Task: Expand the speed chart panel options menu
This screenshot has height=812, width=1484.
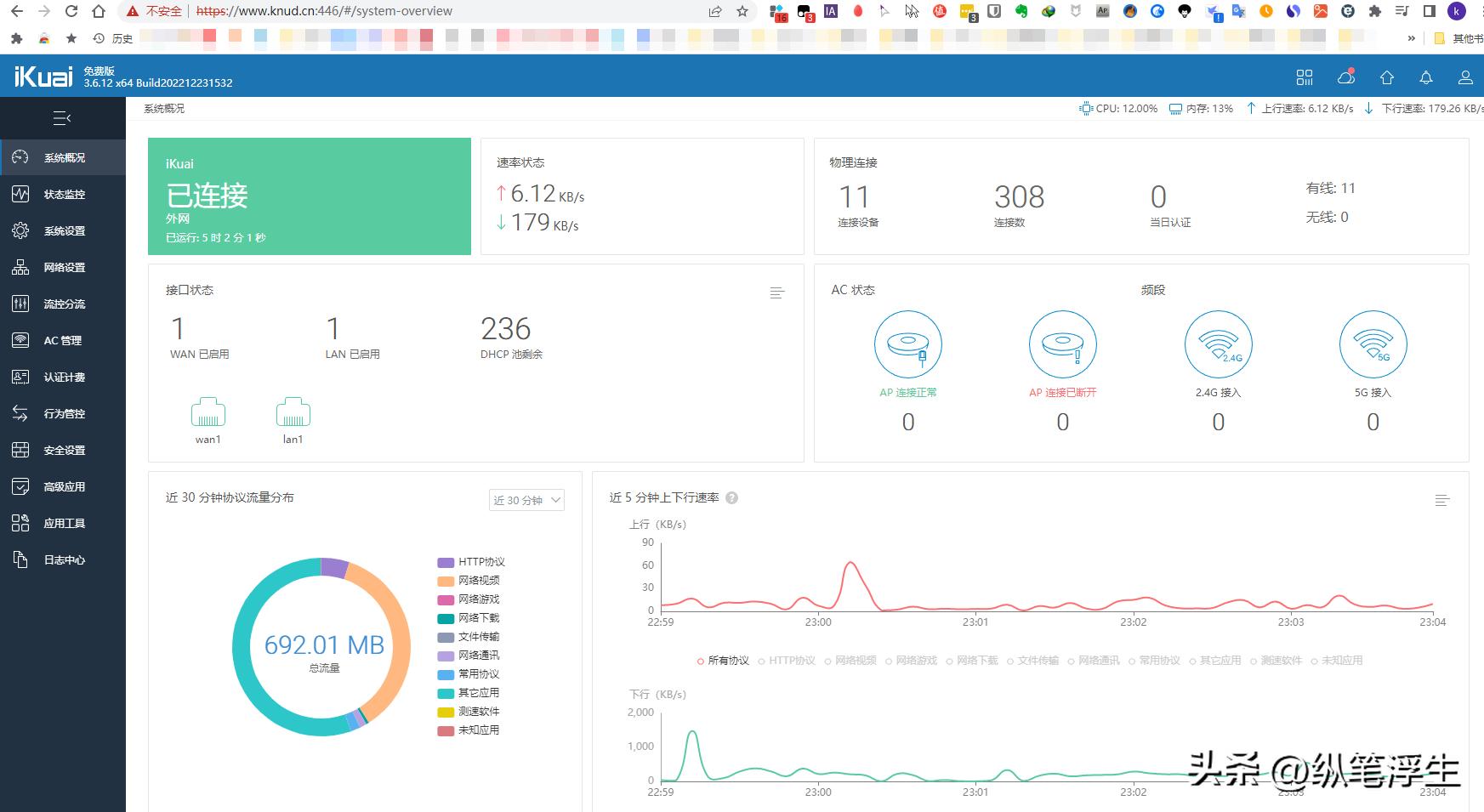Action: [x=1441, y=500]
